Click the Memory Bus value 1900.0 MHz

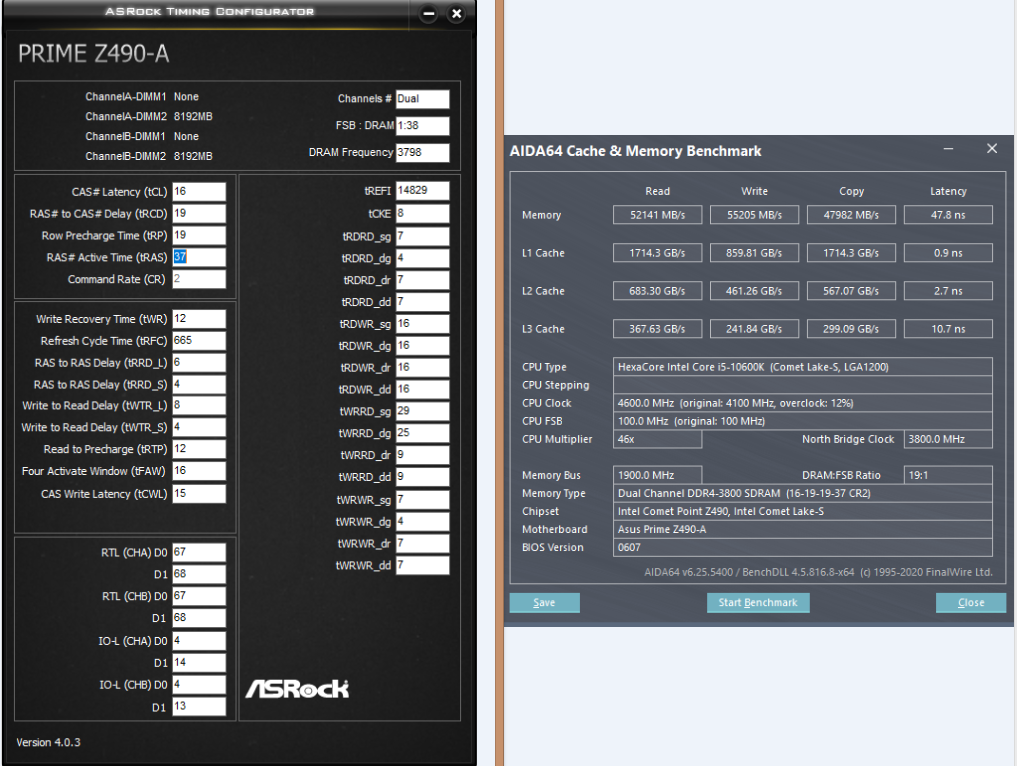tap(657, 475)
